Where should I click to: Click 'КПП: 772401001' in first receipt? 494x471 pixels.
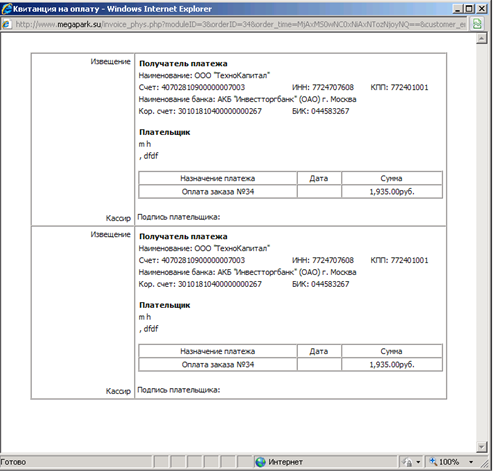[399, 87]
